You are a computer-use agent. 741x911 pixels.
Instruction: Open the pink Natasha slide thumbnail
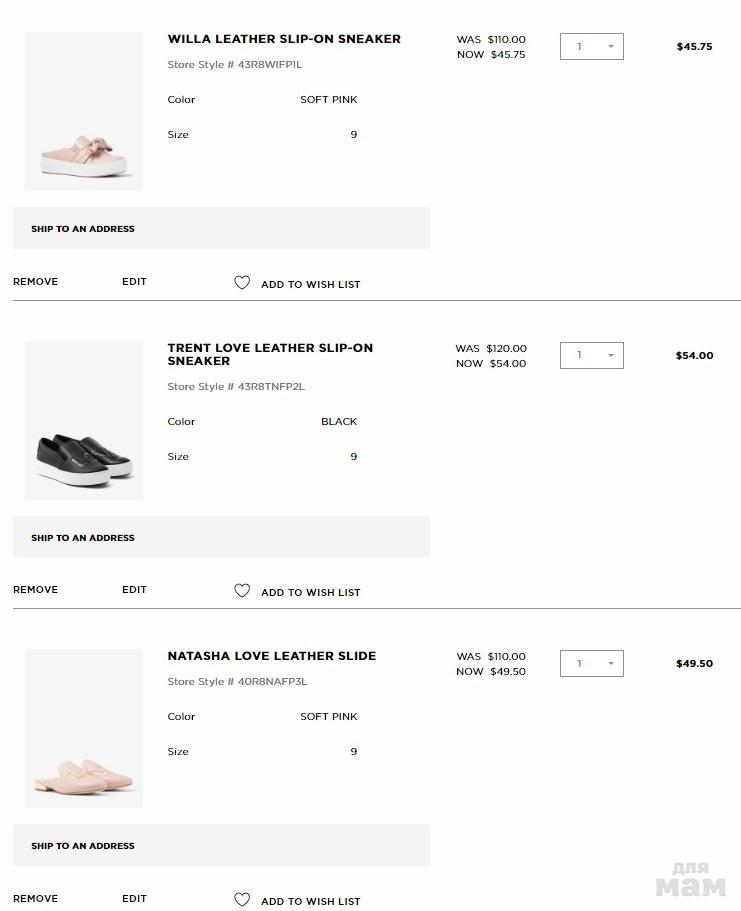(x=84, y=728)
